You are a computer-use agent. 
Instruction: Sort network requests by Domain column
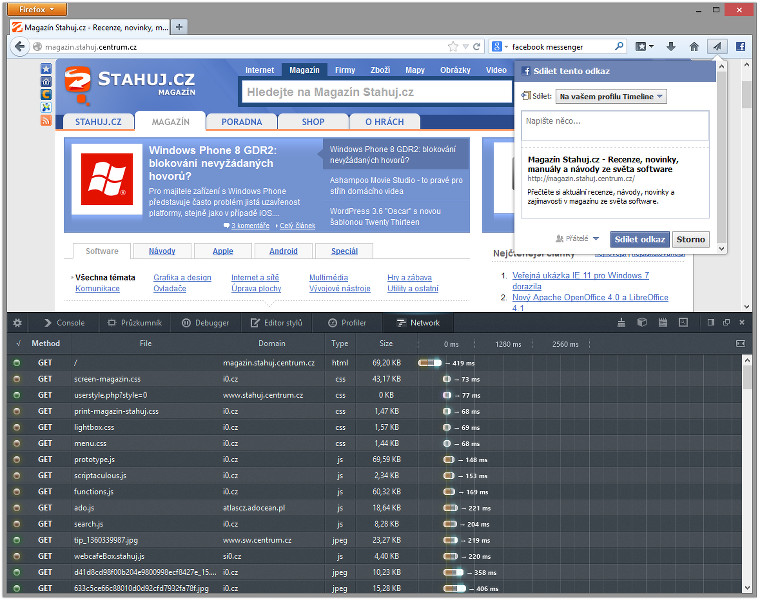[272, 344]
